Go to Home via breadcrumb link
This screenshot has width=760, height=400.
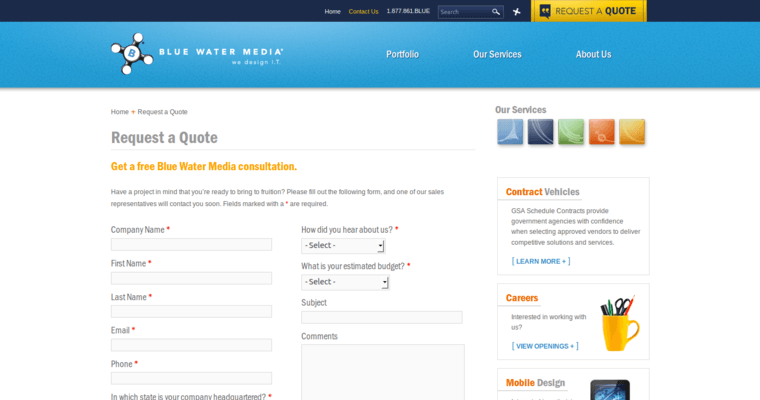tap(119, 112)
